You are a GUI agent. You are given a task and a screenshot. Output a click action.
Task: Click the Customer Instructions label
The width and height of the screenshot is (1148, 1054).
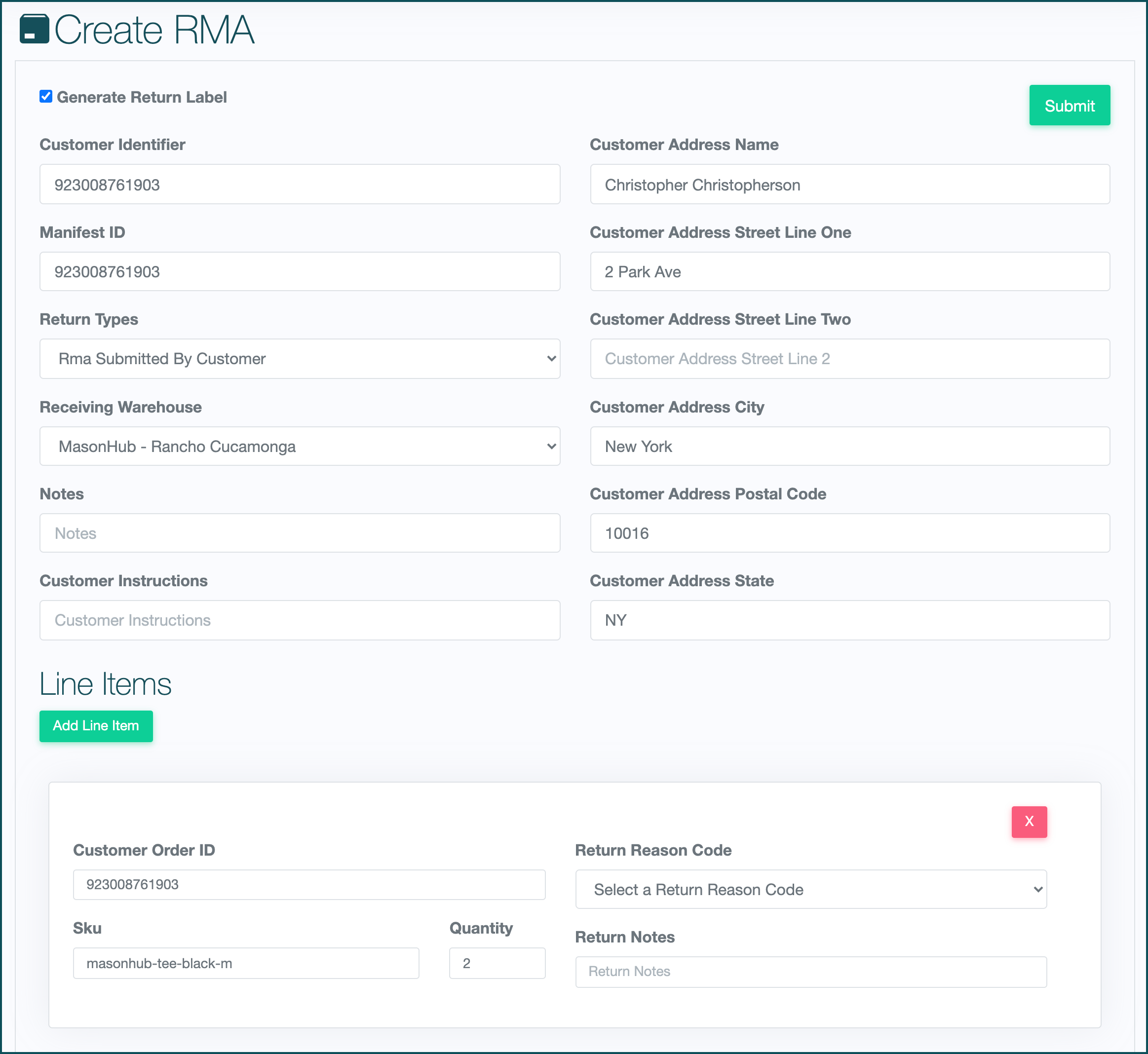123,581
